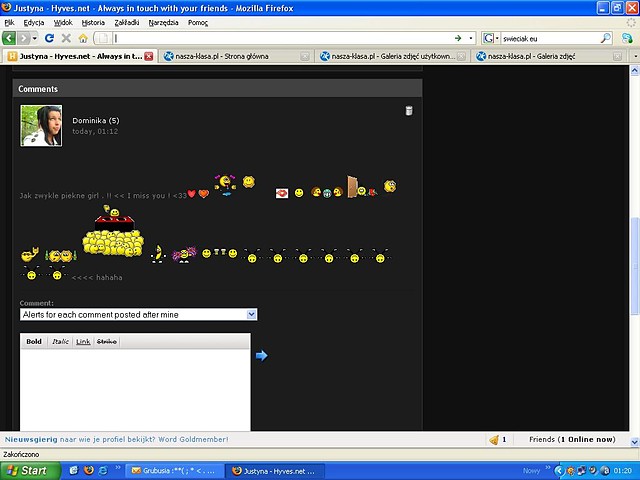
Task: Delete the comment with trash can icon
Action: tap(409, 111)
